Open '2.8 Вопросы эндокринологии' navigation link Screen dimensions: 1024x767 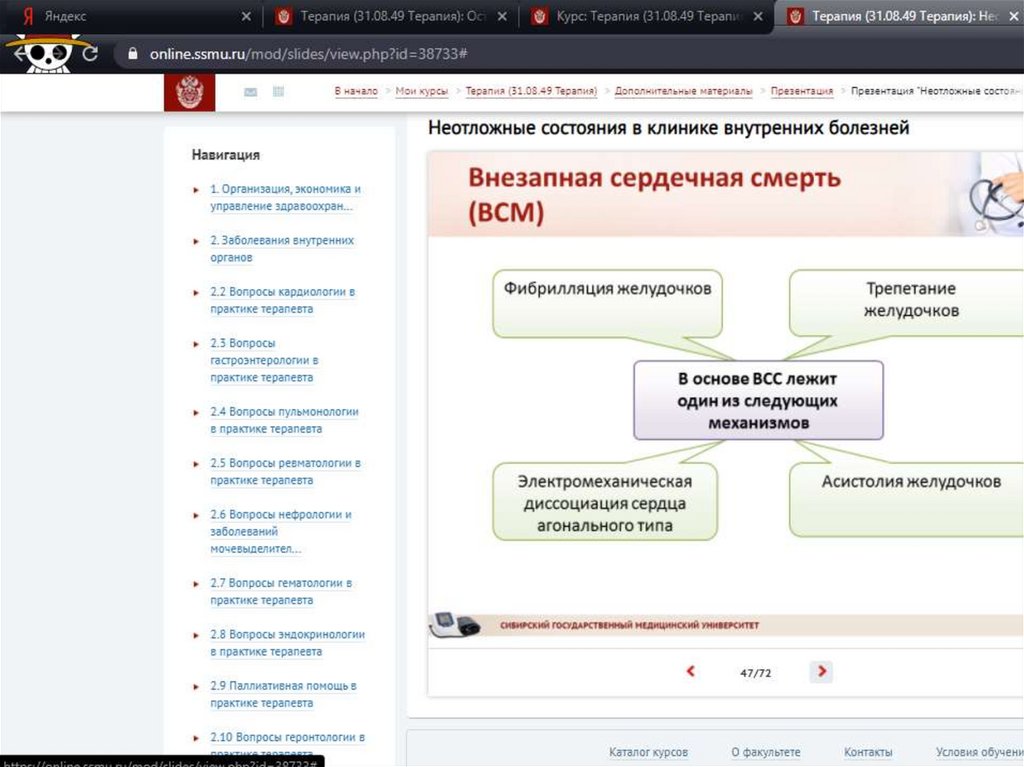tap(287, 643)
